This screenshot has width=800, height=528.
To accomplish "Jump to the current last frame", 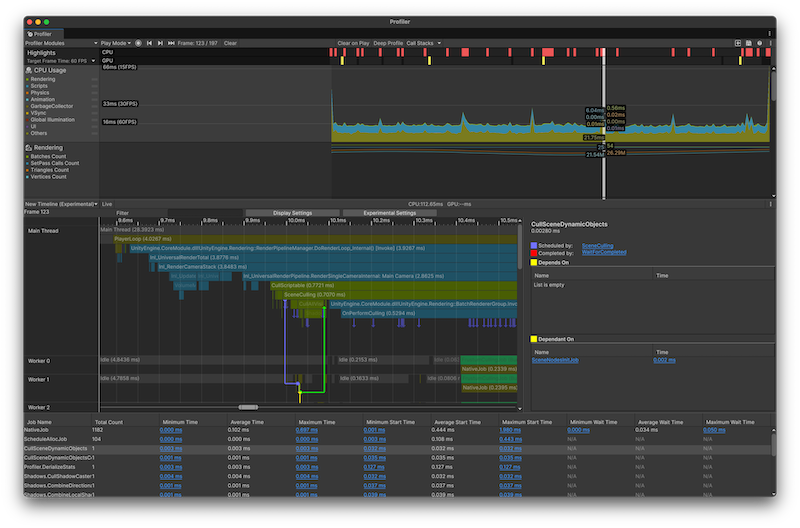I will click(172, 44).
